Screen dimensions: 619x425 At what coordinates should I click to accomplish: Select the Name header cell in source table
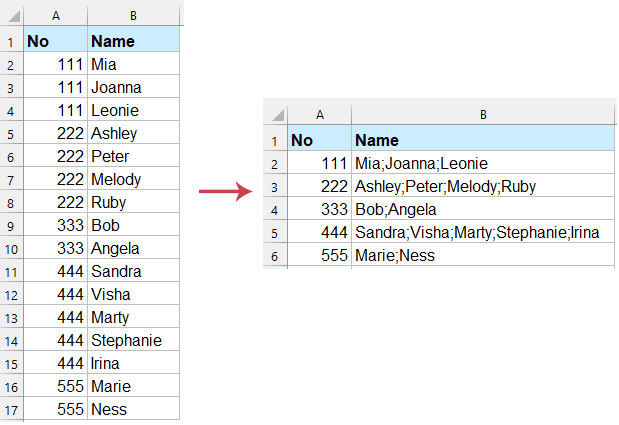pyautogui.click(x=133, y=41)
